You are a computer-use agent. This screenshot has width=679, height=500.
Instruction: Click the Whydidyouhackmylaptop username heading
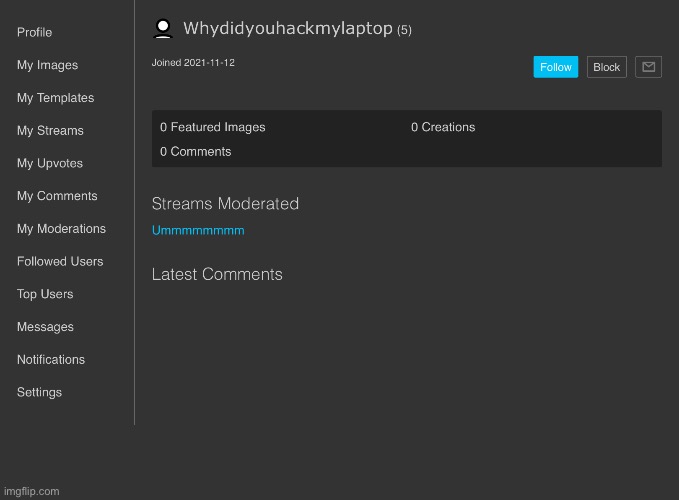click(x=287, y=29)
